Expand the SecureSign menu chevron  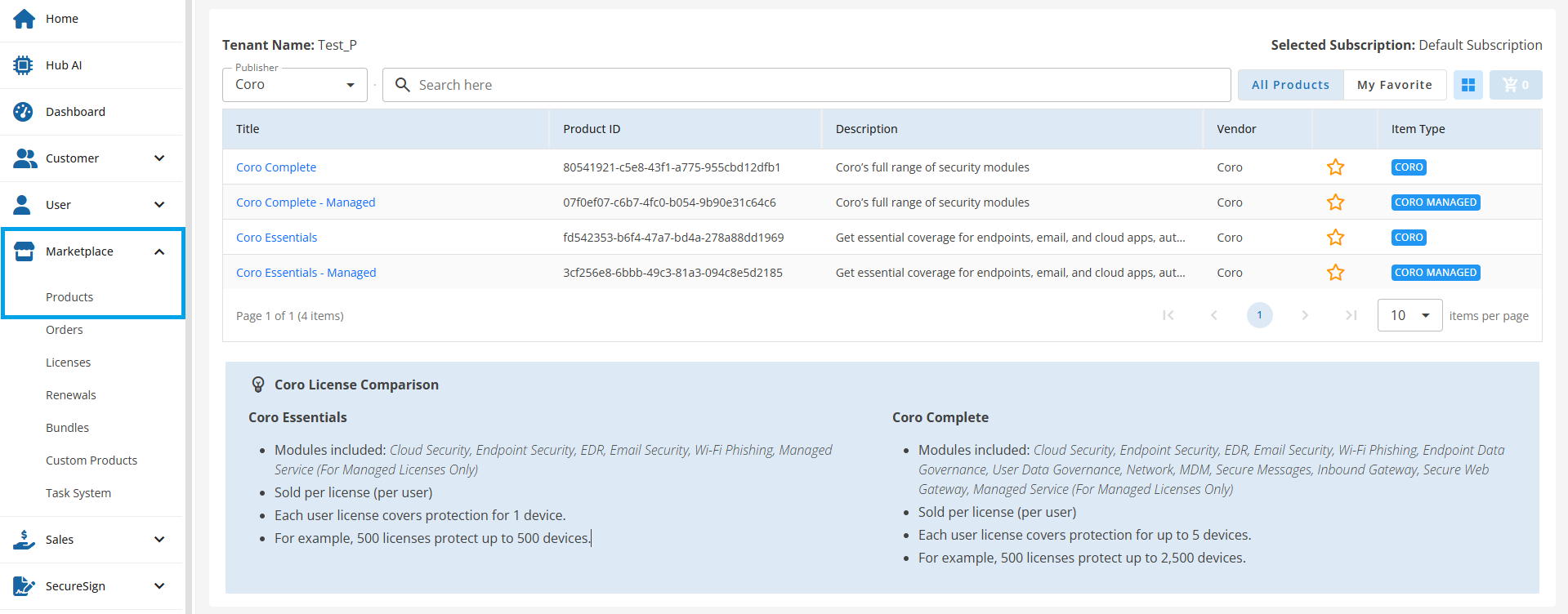(x=159, y=586)
